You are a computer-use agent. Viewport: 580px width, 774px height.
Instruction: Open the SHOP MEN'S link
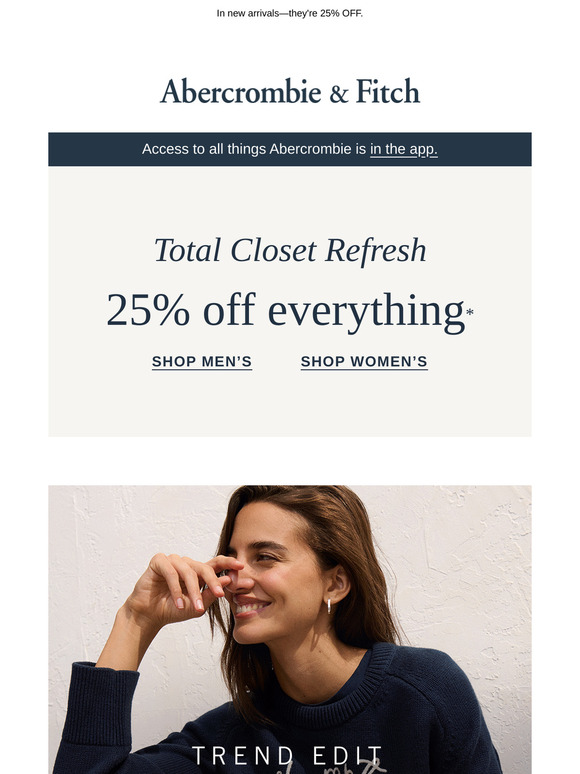(202, 362)
